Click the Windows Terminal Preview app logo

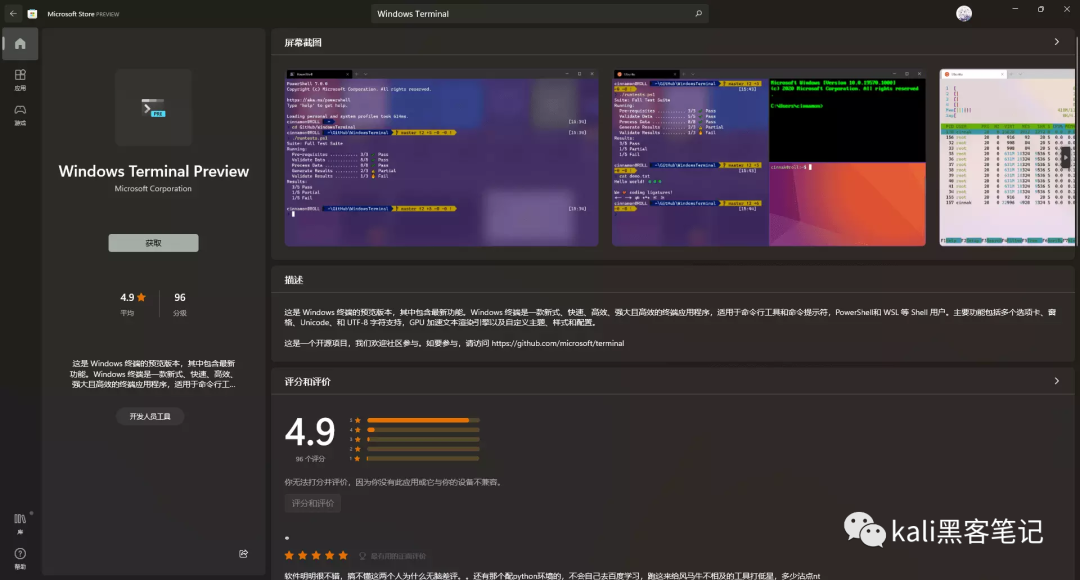(x=153, y=107)
